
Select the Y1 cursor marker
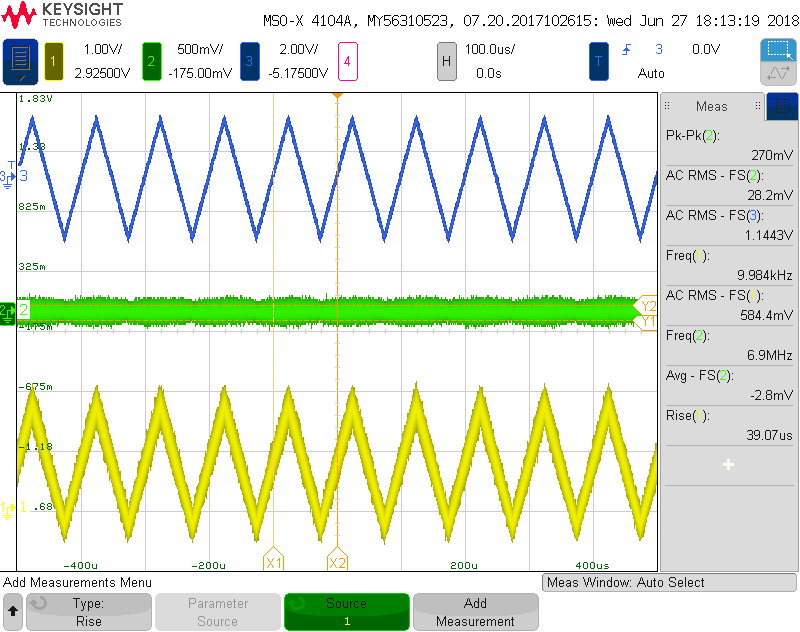[646, 322]
